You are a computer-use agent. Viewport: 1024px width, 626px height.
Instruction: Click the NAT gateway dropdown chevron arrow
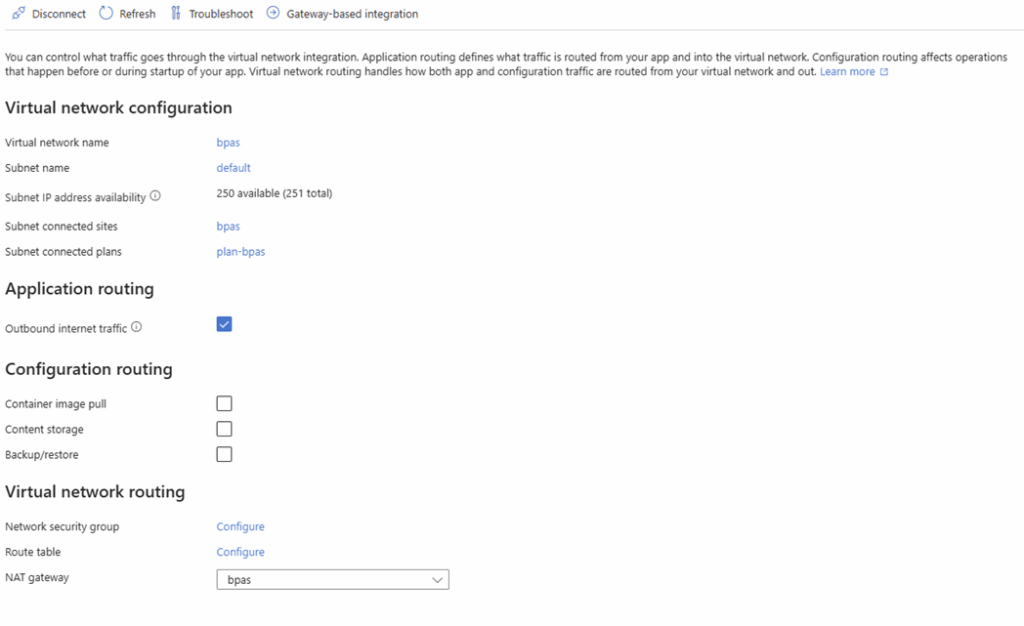(437, 580)
